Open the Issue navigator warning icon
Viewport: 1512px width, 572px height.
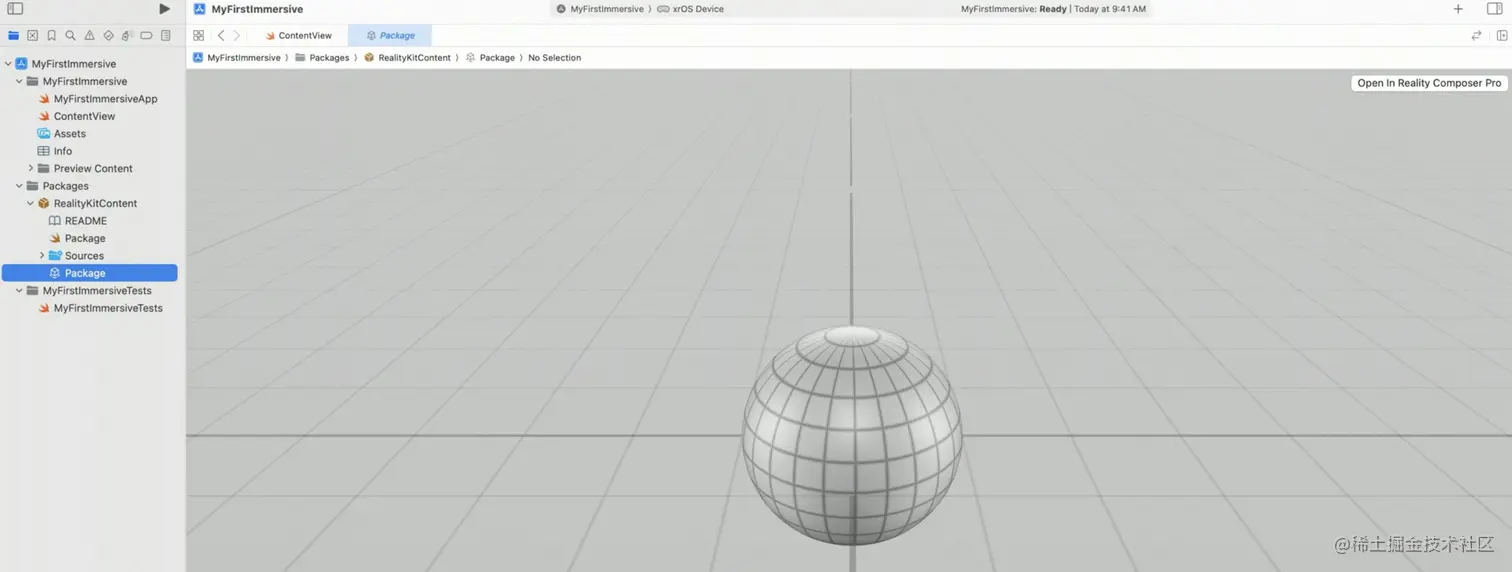(x=90, y=35)
